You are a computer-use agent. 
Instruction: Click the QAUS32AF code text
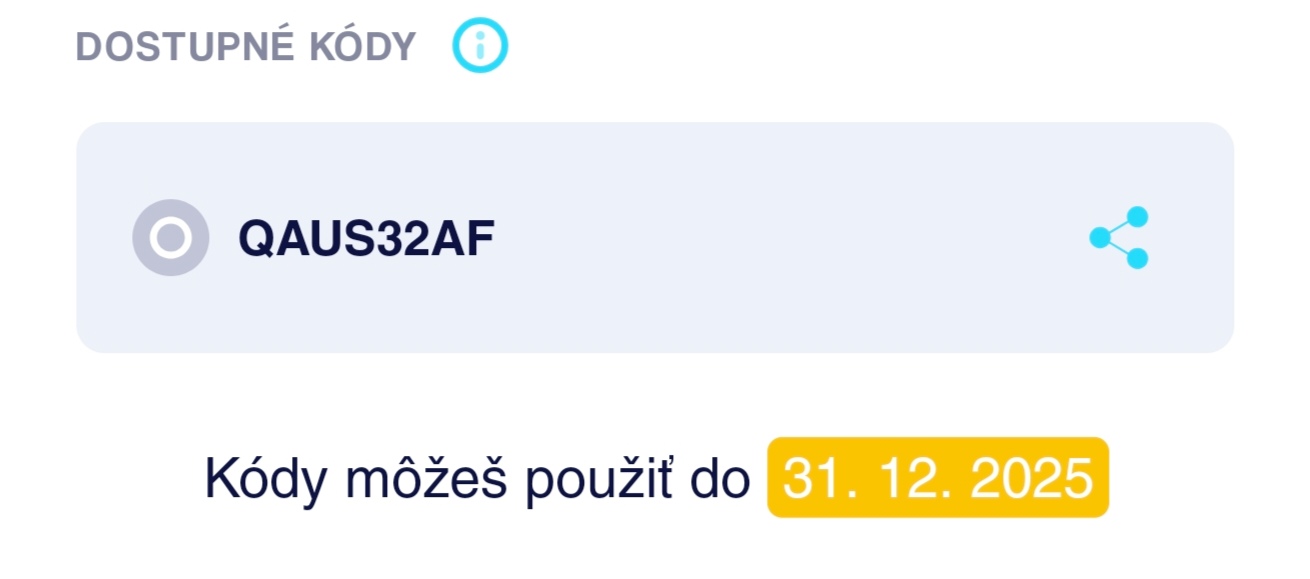366,239
